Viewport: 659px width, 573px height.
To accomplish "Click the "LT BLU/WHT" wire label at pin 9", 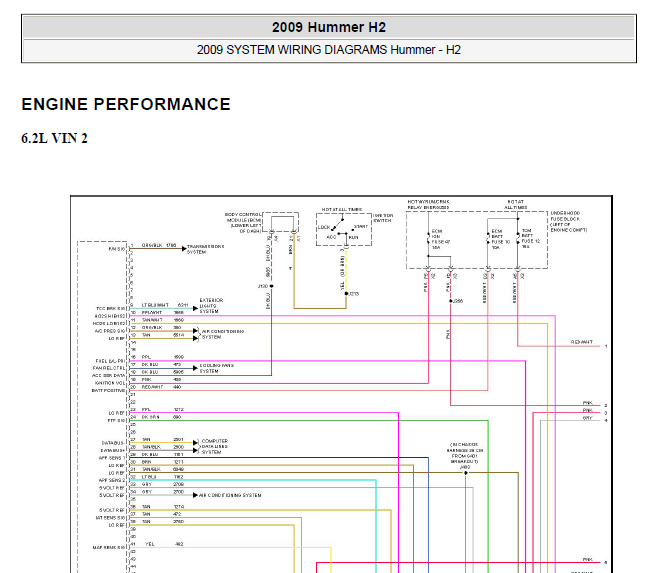I will click(155, 305).
